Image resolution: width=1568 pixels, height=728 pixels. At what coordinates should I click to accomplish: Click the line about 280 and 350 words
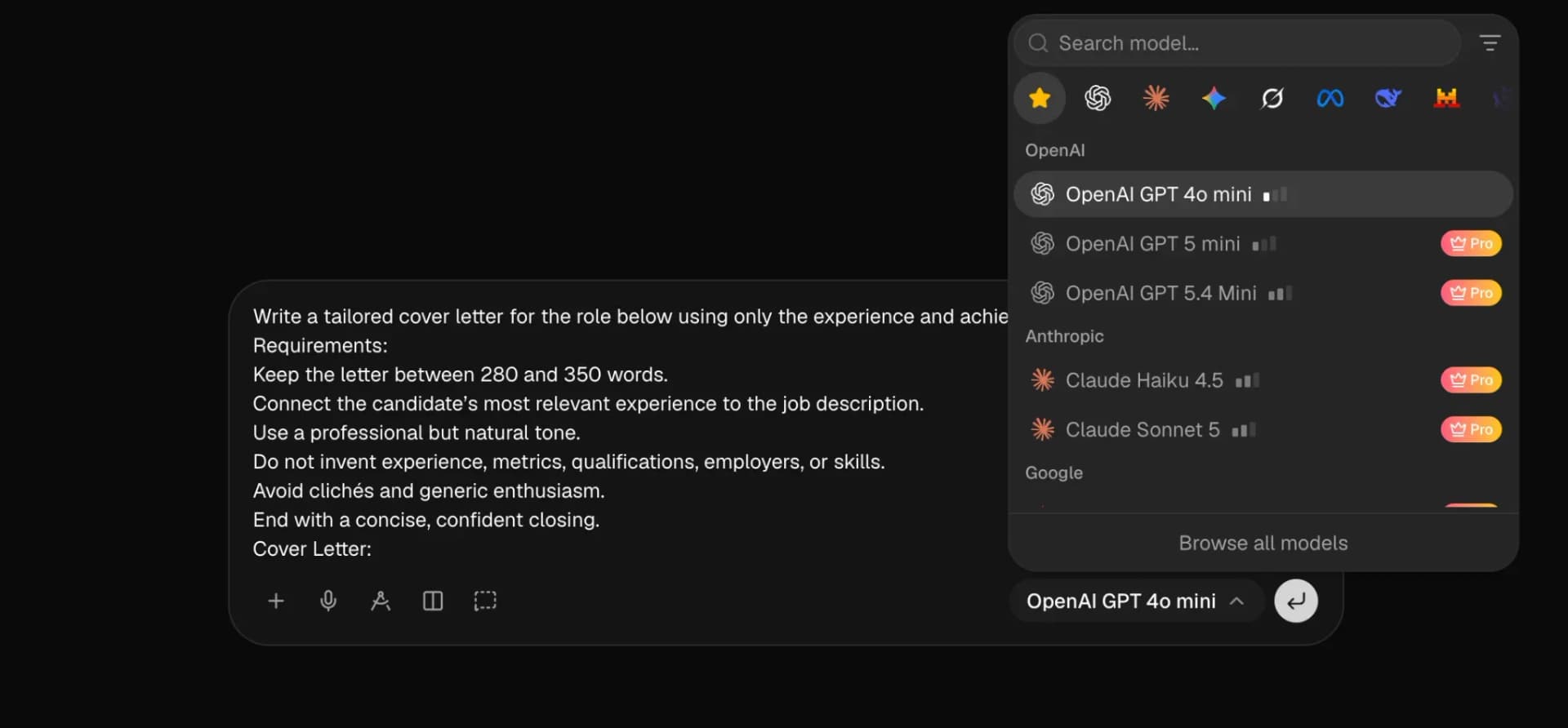[x=460, y=375]
